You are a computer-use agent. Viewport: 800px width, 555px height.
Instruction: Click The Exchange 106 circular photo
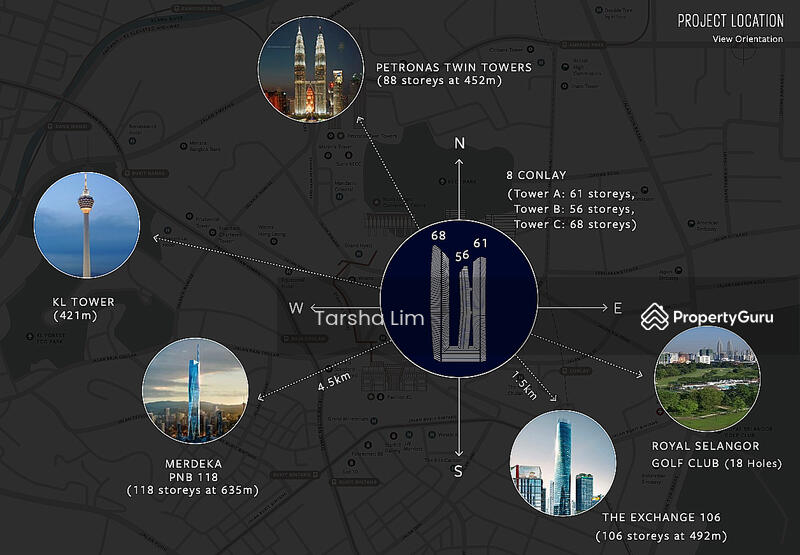563,461
